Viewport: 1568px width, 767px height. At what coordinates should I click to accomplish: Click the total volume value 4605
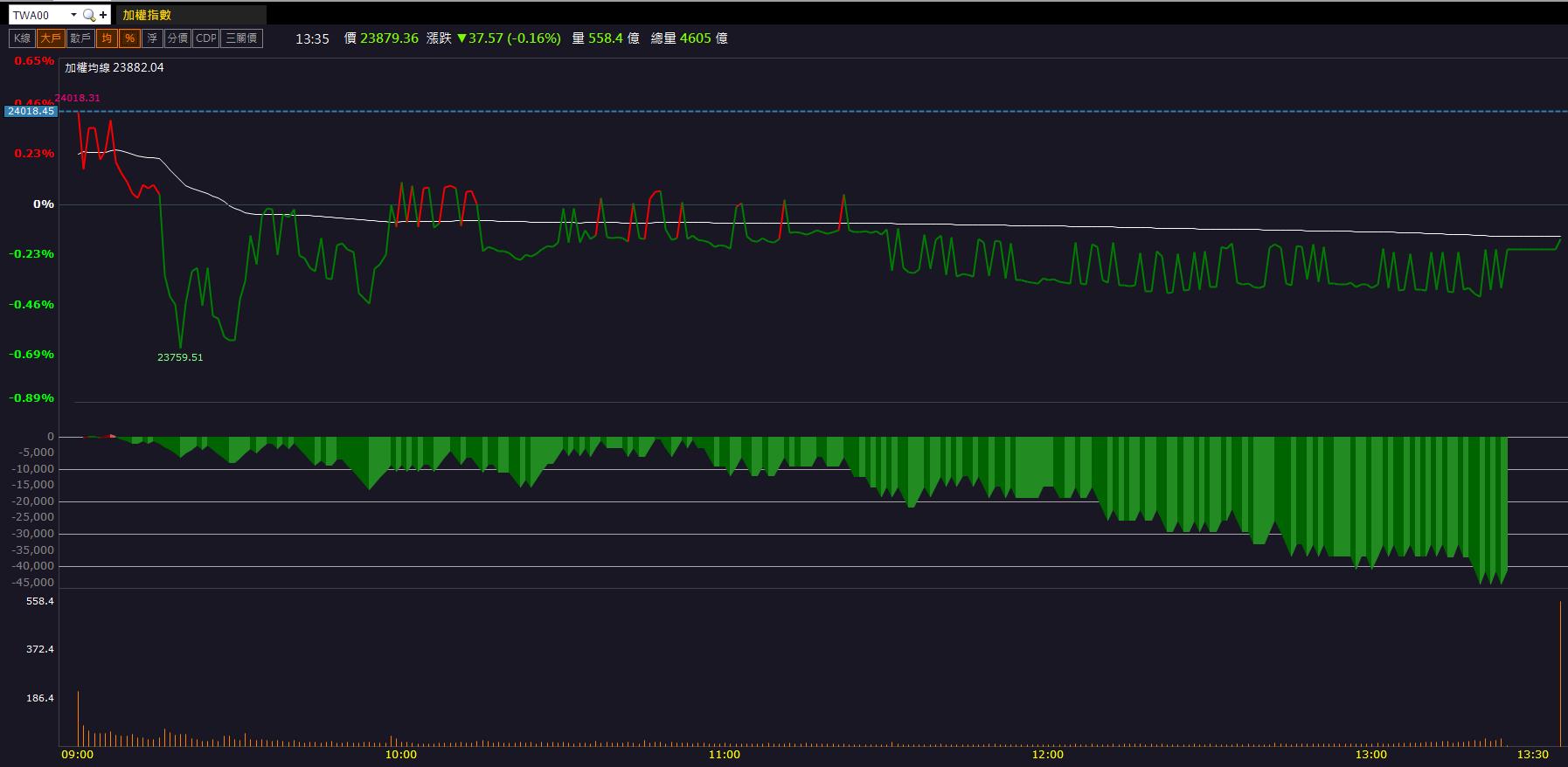(696, 38)
